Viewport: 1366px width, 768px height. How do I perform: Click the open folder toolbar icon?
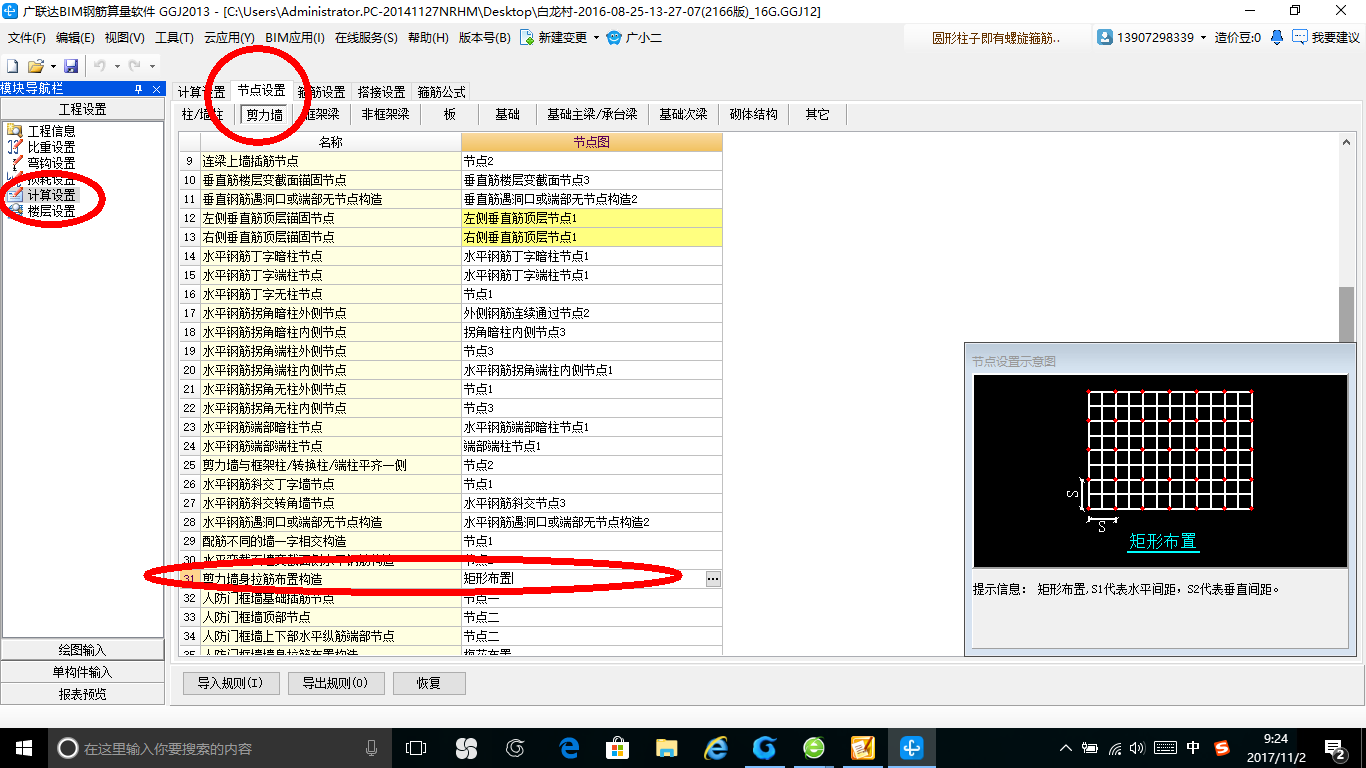click(x=35, y=66)
